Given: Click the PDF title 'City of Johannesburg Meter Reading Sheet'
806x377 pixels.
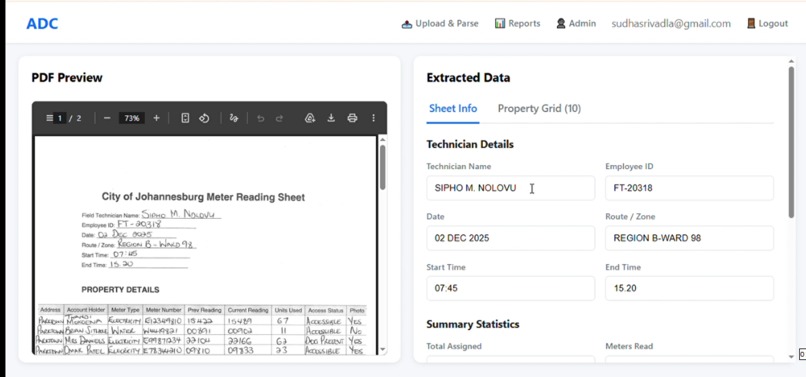Looking at the screenshot, I should point(203,197).
